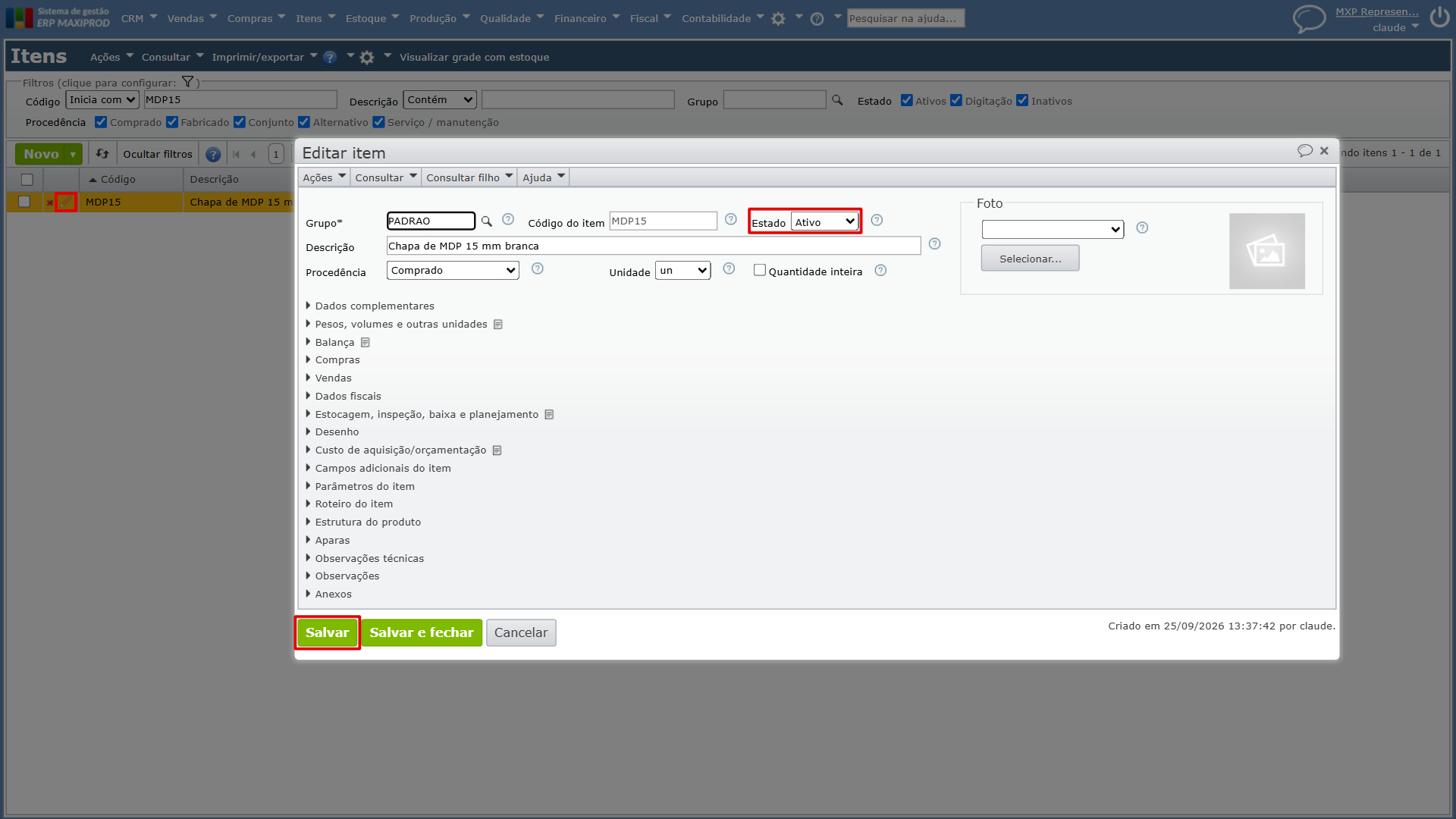Toggle the Fabricado procedência filter

pyautogui.click(x=172, y=121)
